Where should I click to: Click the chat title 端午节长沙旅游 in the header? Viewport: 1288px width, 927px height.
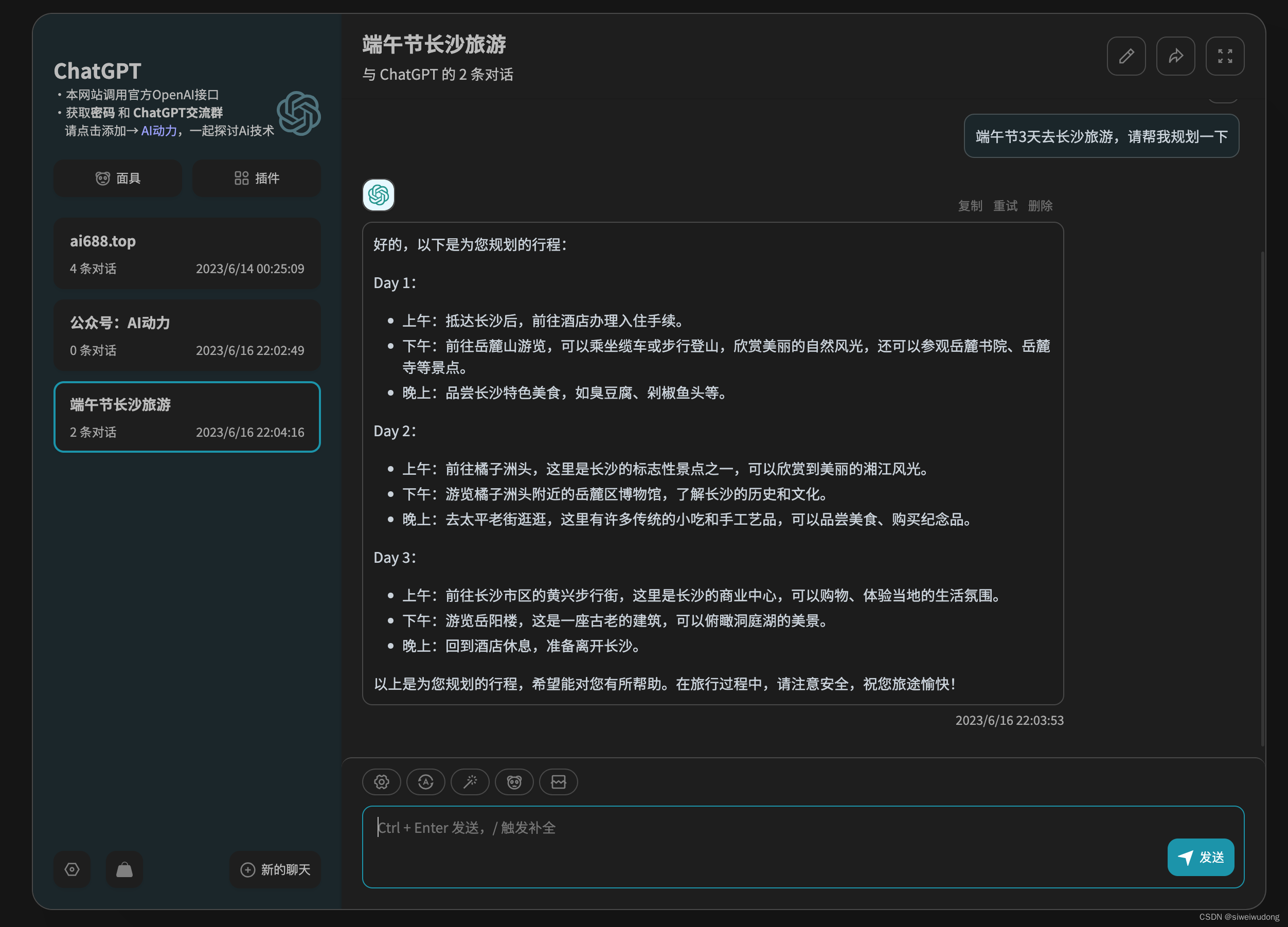click(435, 44)
